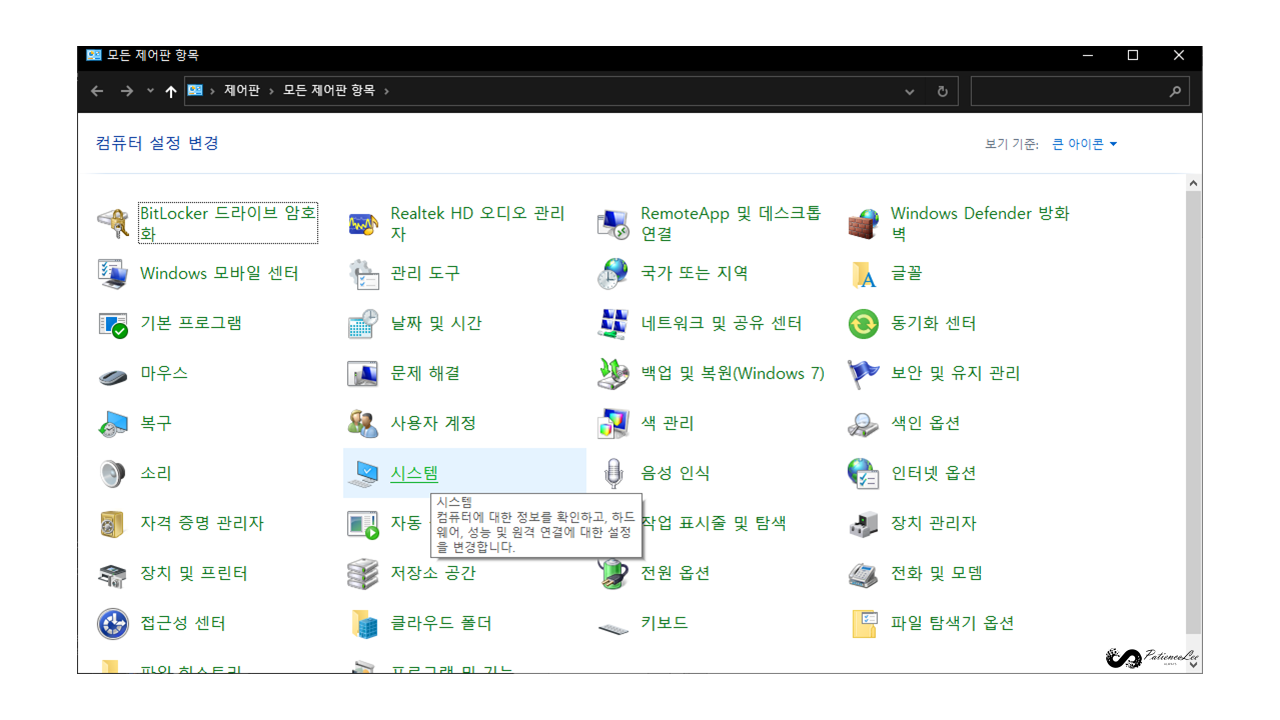Viewport: 1280px width, 720px height.
Task: Open the recent locations arrow beside Forward
Action: (x=150, y=91)
